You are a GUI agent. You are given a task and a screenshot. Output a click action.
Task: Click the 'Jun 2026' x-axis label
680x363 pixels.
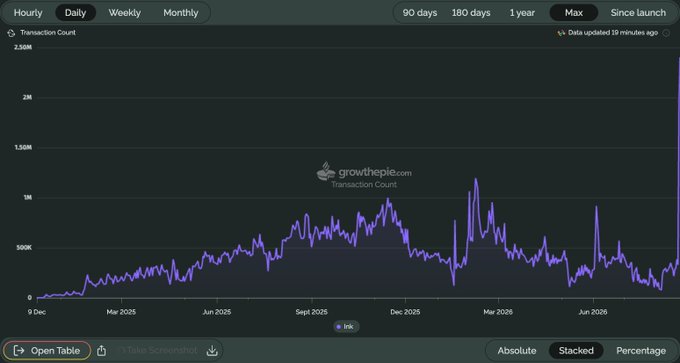tap(592, 312)
